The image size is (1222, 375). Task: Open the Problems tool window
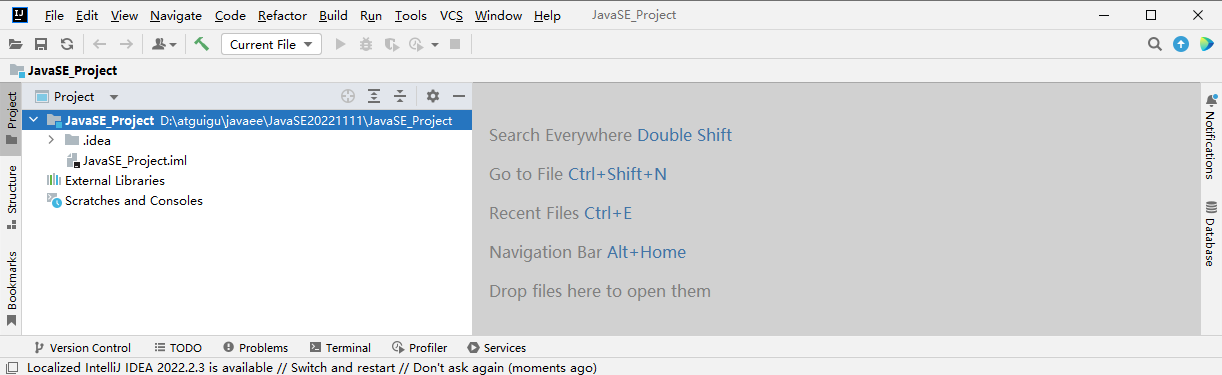click(256, 347)
